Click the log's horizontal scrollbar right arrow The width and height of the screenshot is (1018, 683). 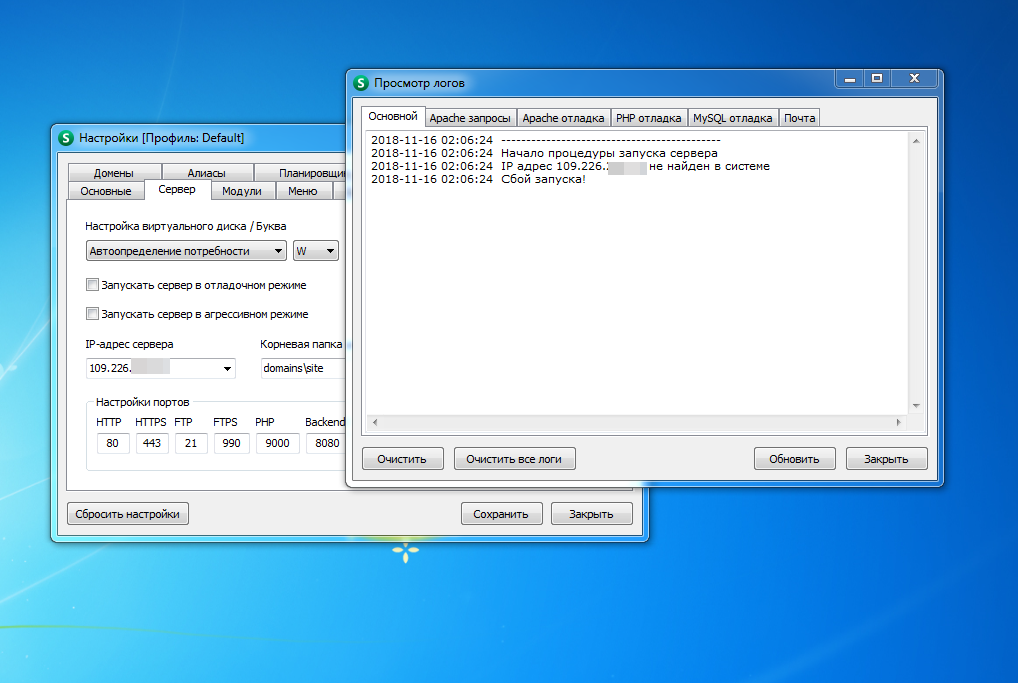point(898,422)
